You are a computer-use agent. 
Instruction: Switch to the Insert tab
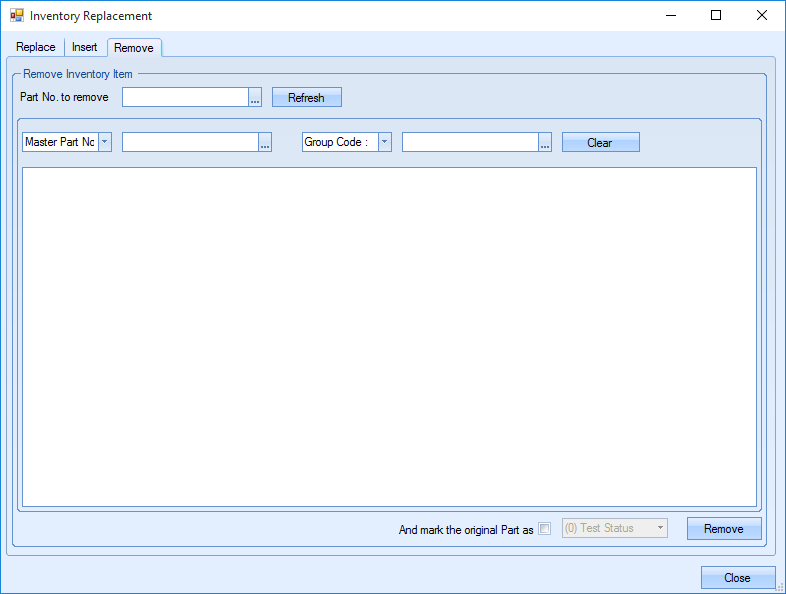click(x=85, y=48)
